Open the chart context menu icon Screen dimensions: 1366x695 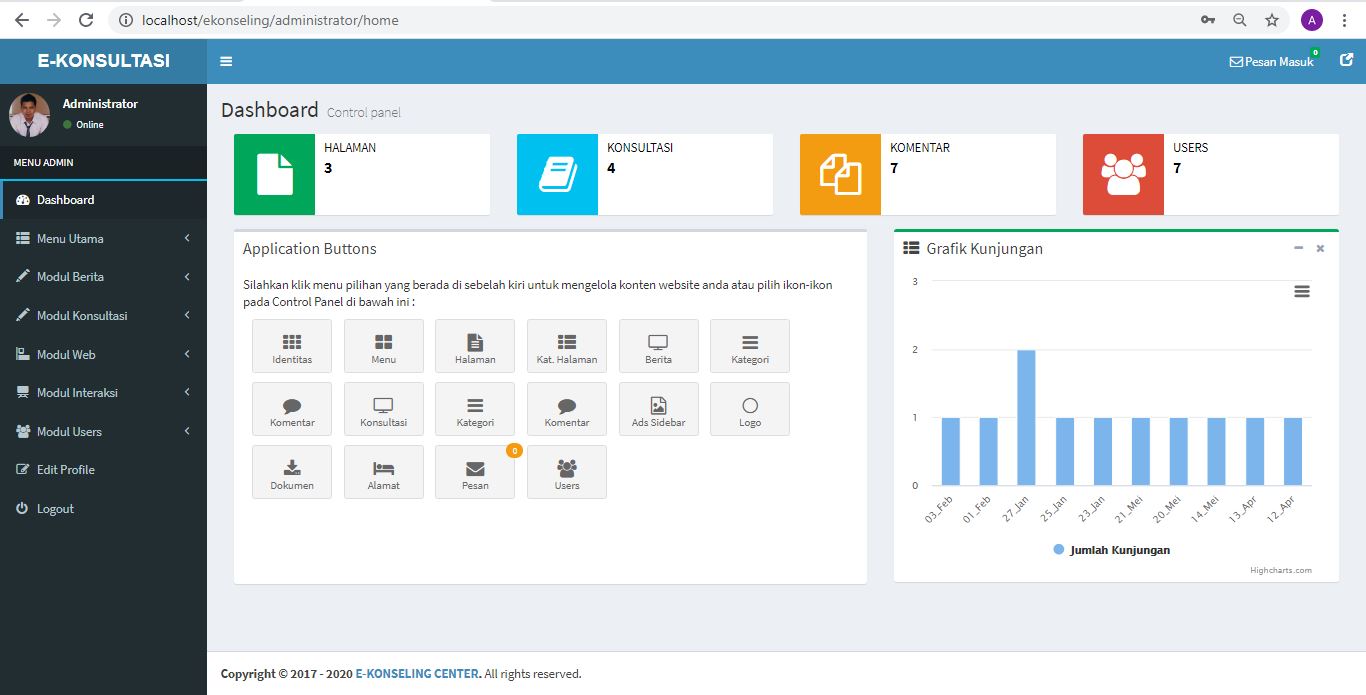1301,291
